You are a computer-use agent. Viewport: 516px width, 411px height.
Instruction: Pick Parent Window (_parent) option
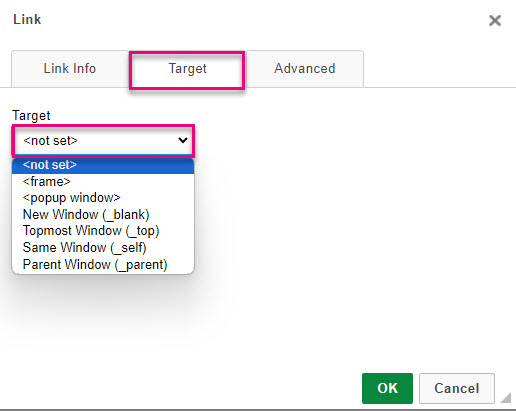103,265
